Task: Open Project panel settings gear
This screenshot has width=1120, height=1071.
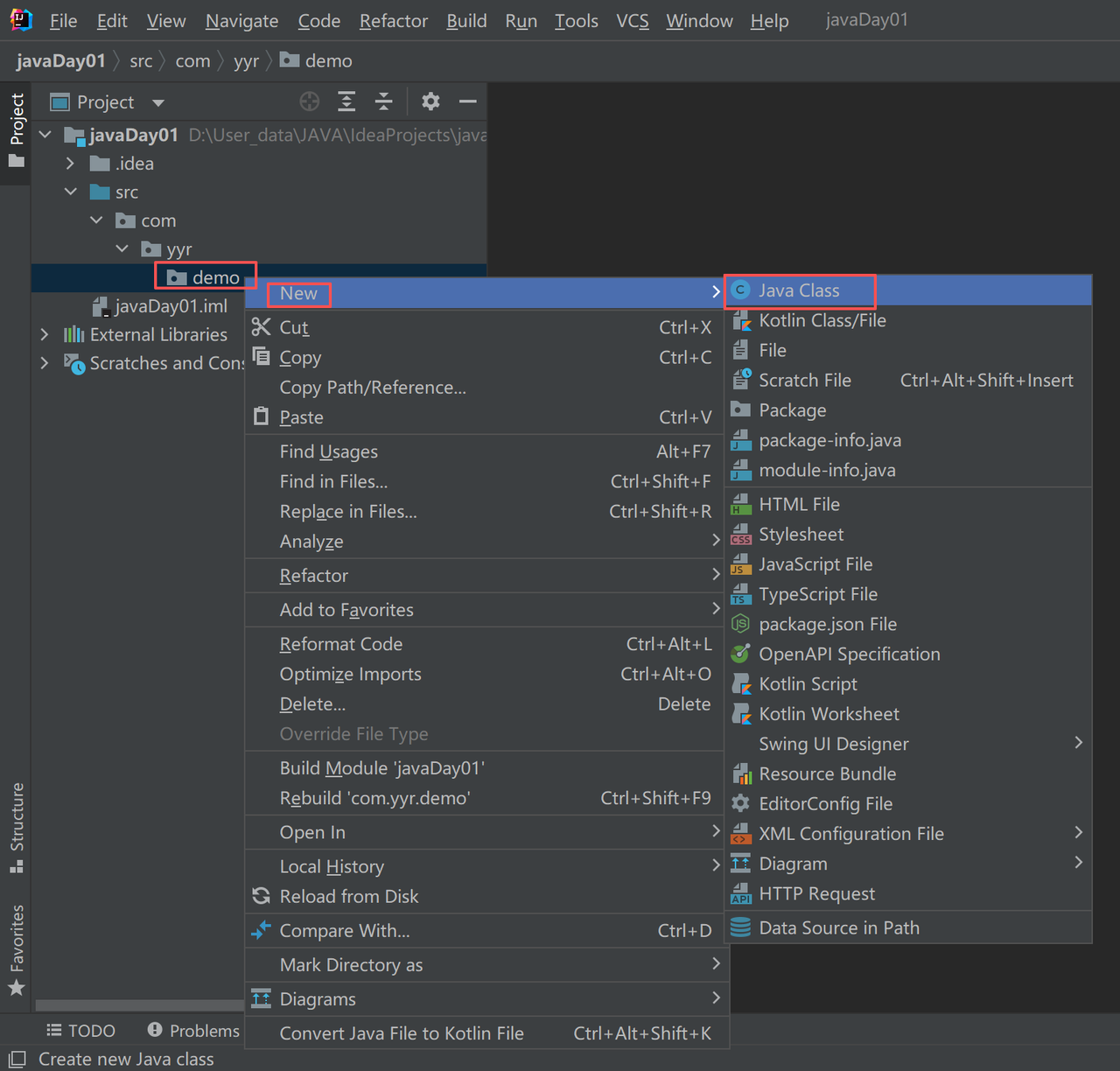Action: pyautogui.click(x=430, y=101)
